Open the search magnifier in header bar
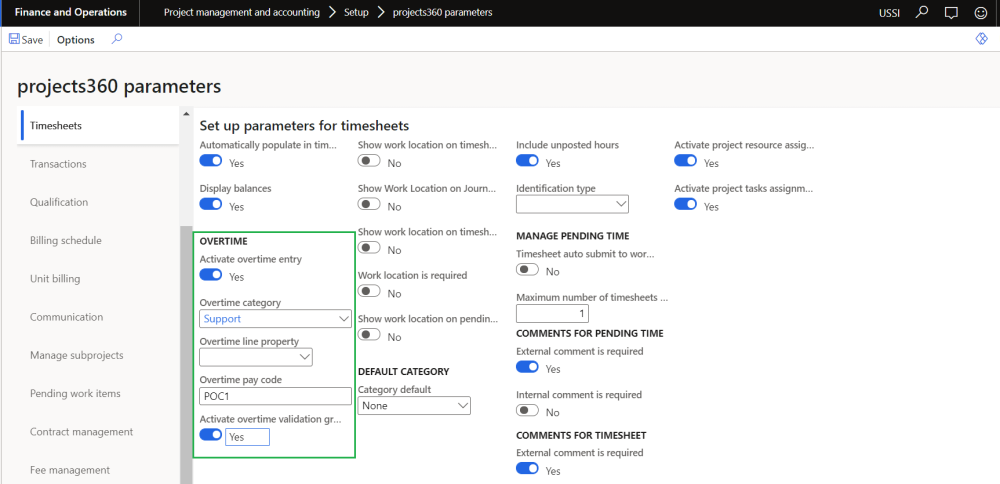Viewport: 1000px width, 484px height. tap(922, 12)
